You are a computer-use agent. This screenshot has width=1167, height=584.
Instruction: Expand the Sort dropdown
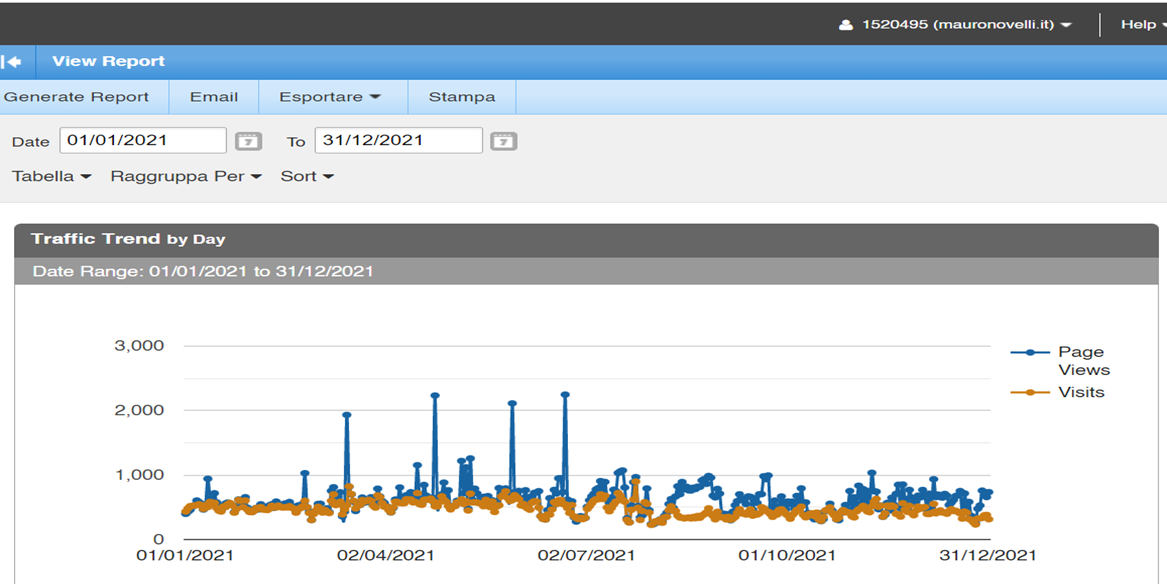307,176
